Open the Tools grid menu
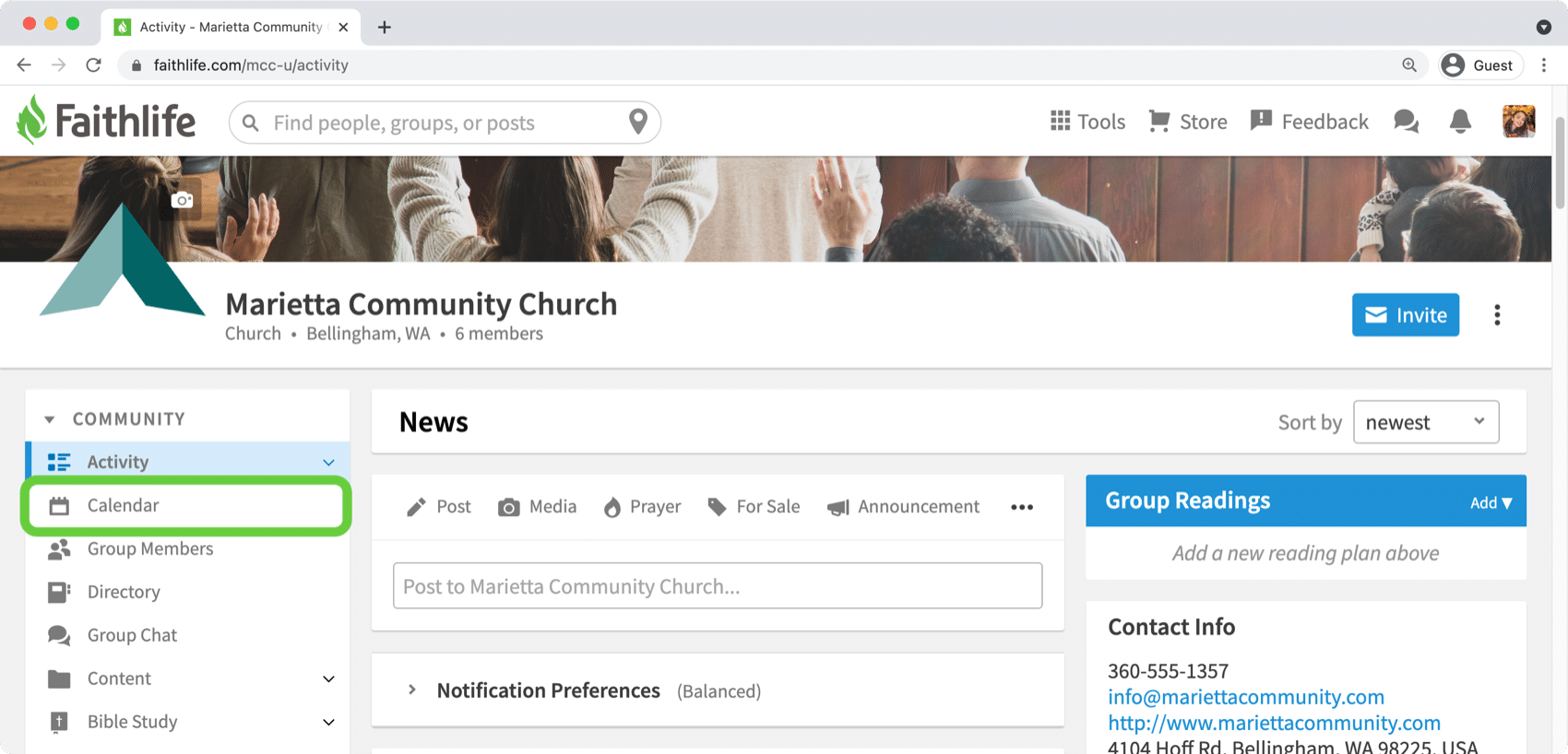1568x754 pixels. [1087, 122]
